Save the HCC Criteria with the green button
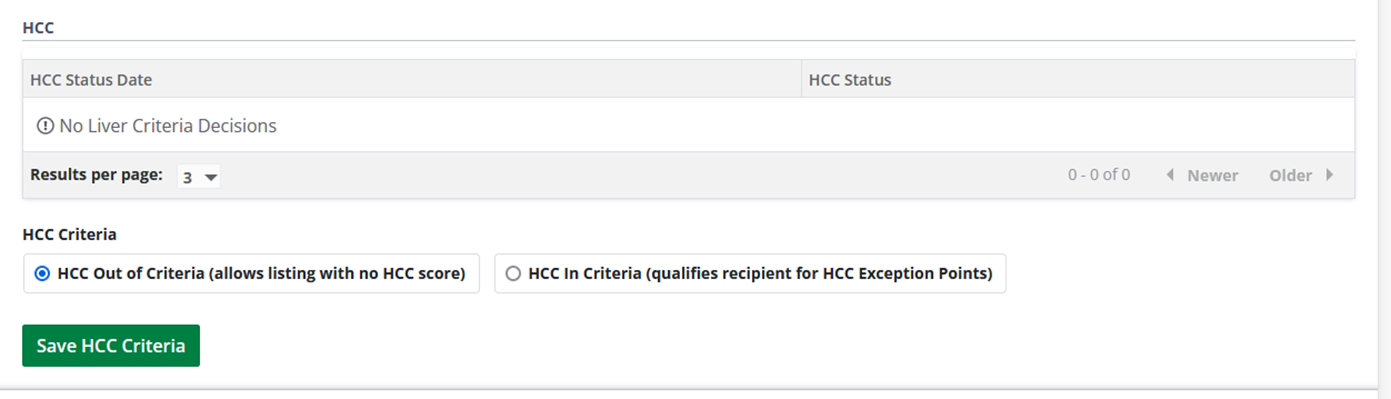1391x399 pixels. (x=111, y=345)
